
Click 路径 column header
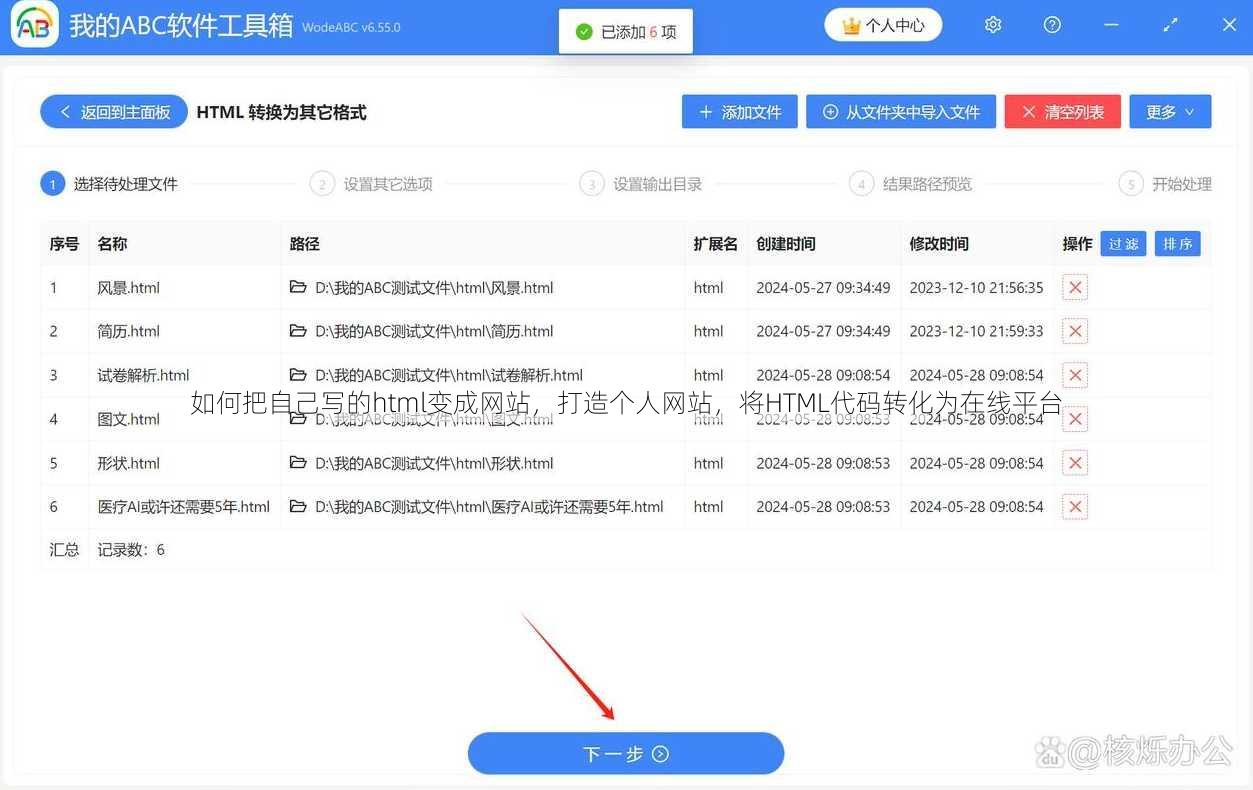(x=304, y=244)
